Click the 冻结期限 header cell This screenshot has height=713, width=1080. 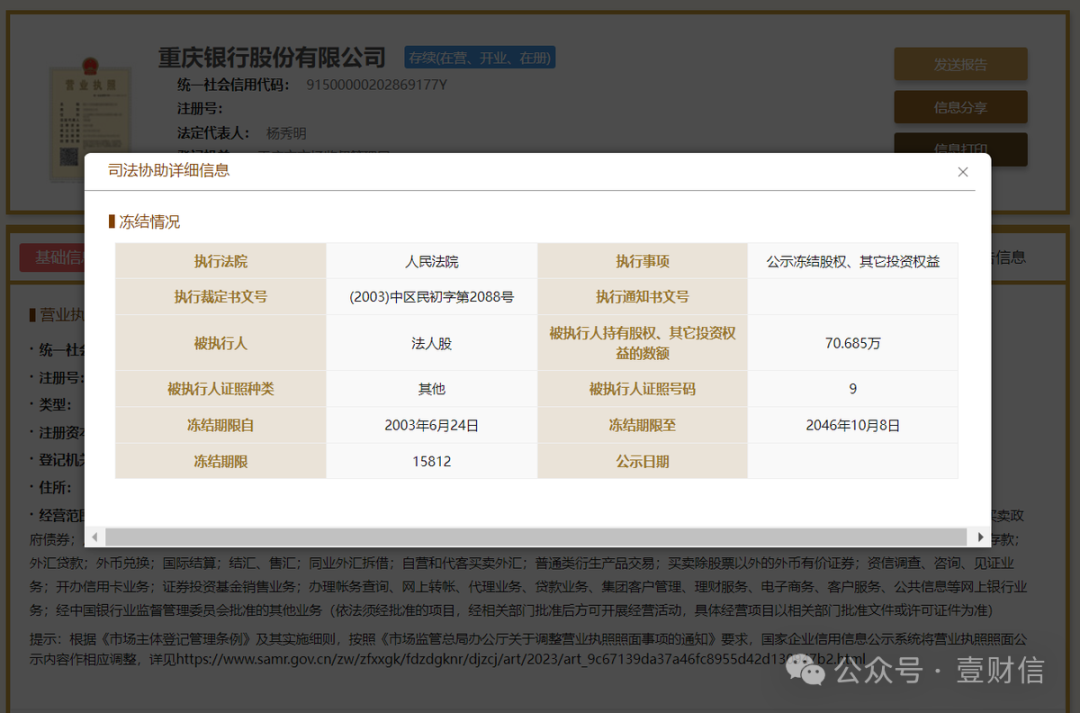coord(220,461)
